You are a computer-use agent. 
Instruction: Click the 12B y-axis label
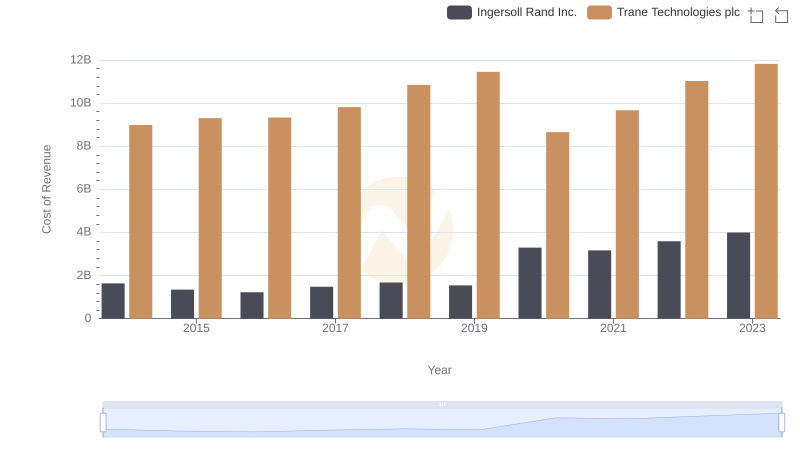point(80,60)
